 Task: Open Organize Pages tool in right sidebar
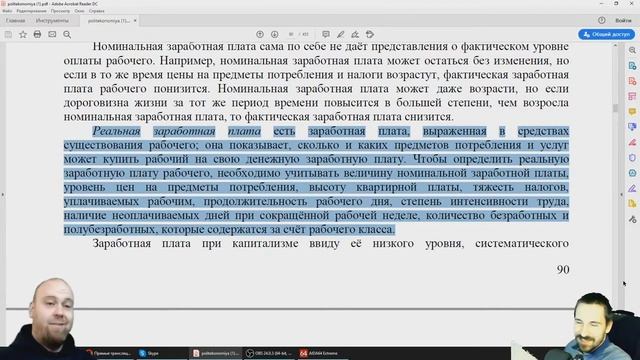click(x=632, y=96)
